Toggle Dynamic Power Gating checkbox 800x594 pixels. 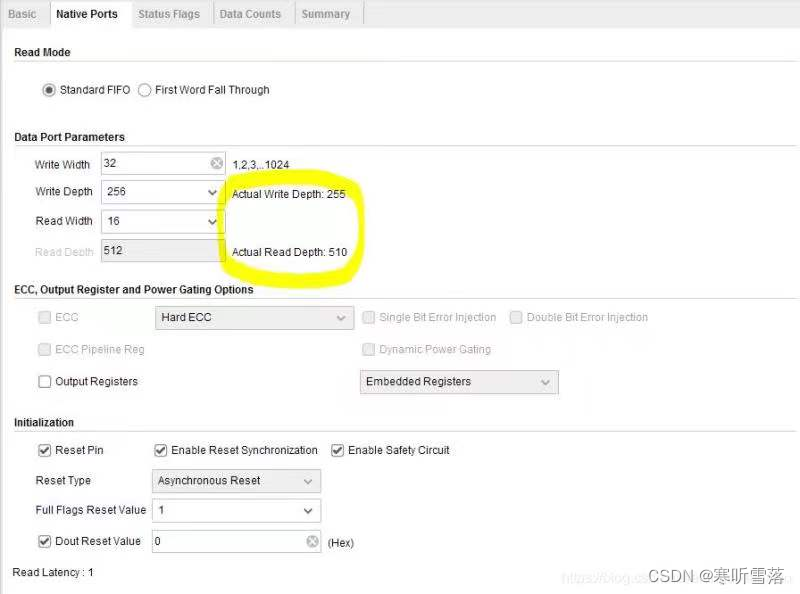click(368, 350)
